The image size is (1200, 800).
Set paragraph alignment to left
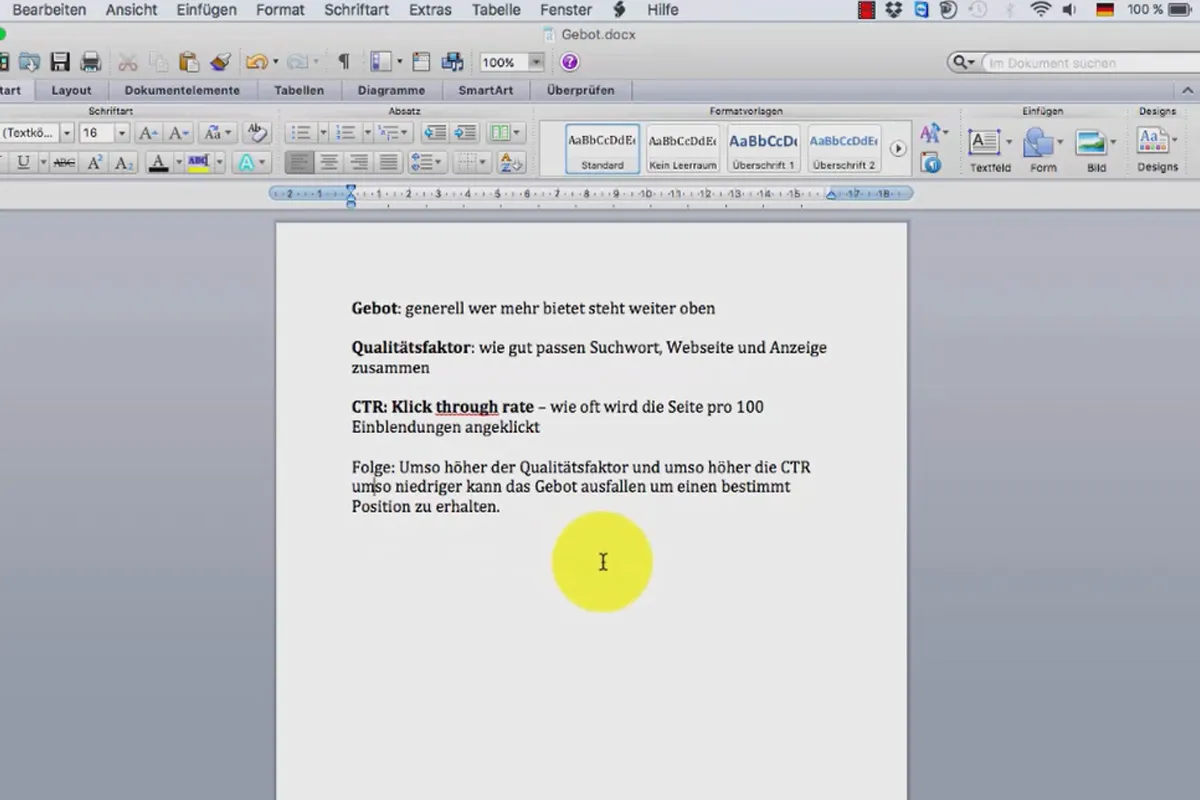click(299, 162)
